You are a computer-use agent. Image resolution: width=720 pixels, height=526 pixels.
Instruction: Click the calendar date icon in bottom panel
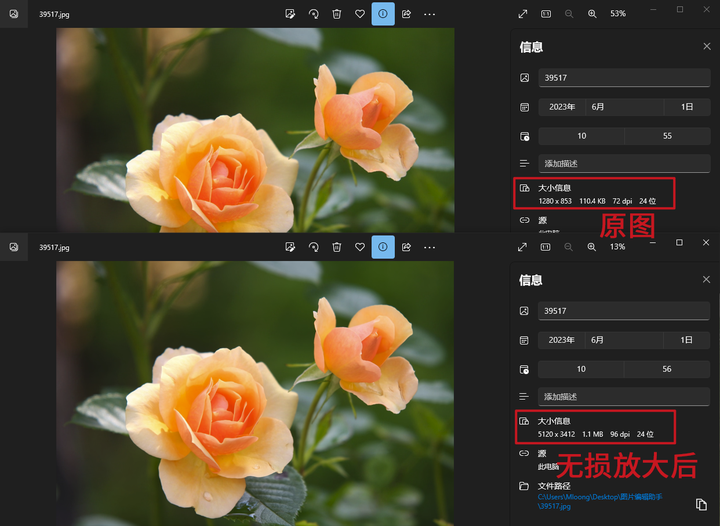tap(524, 340)
